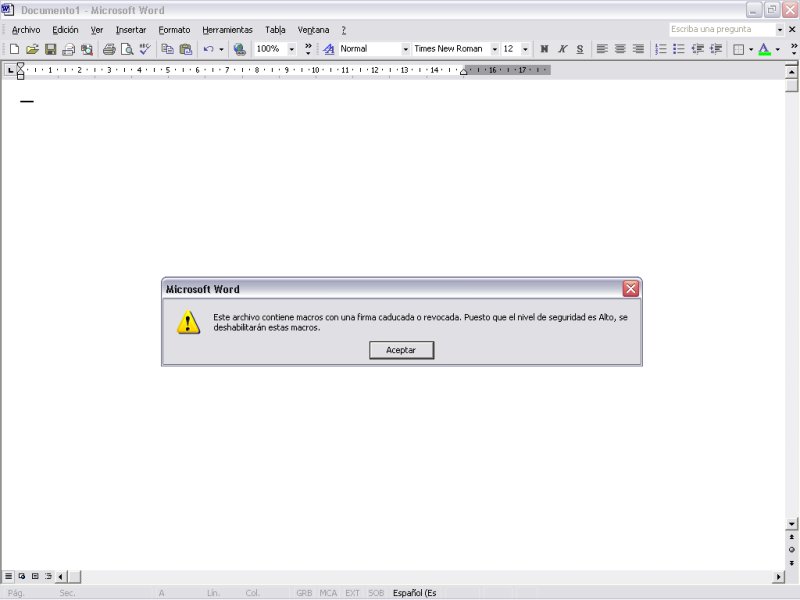
Task: Decrease the paragraph indent
Action: (x=697, y=49)
